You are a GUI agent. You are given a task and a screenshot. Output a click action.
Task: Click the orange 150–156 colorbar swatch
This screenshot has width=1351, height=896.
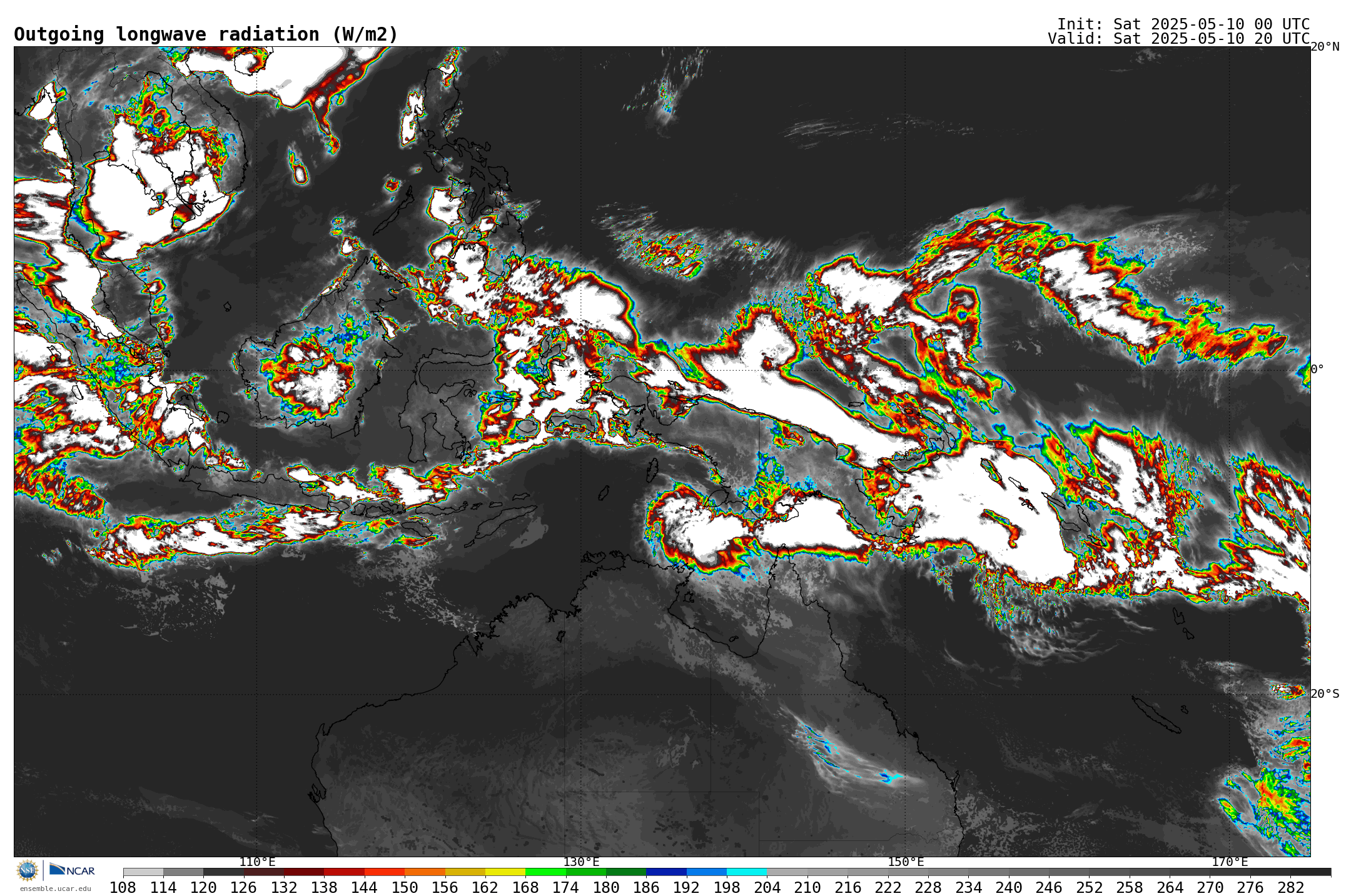click(425, 872)
